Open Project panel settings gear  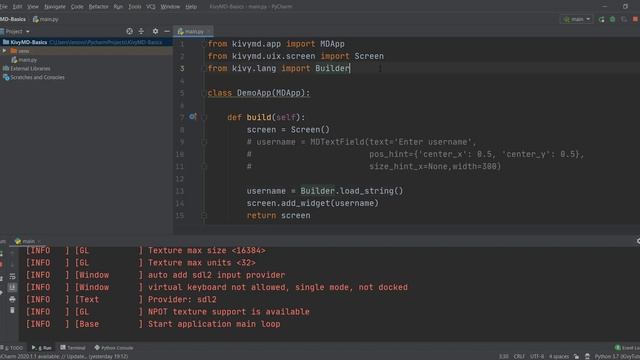[155, 31]
